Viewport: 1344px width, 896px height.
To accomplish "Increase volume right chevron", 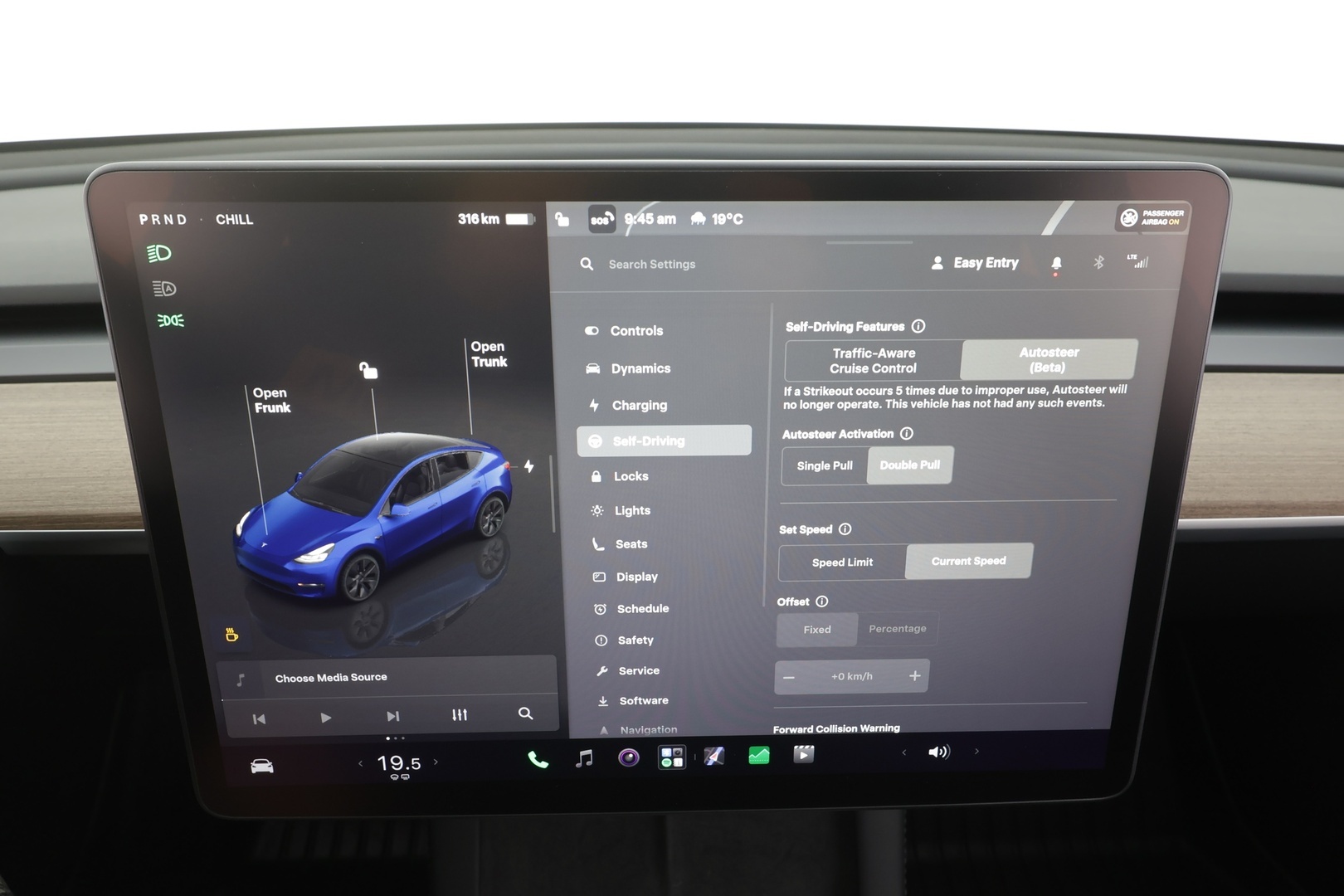I will coord(976,751).
